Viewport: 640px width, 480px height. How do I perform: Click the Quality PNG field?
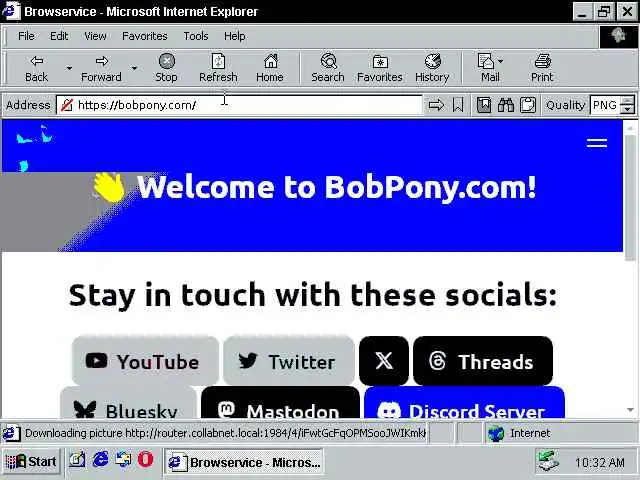pyautogui.click(x=605, y=105)
